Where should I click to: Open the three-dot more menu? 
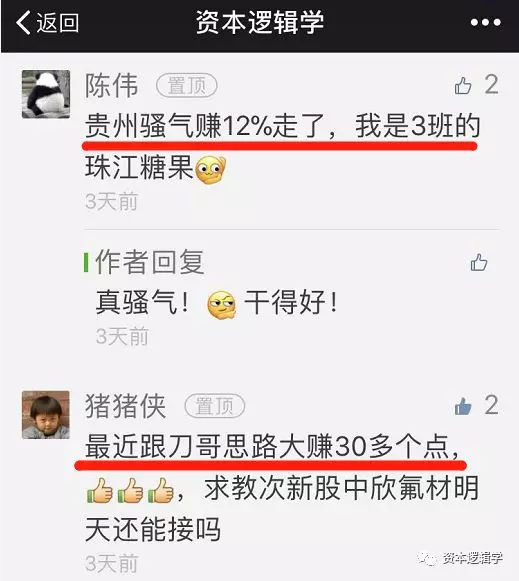tap(486, 23)
